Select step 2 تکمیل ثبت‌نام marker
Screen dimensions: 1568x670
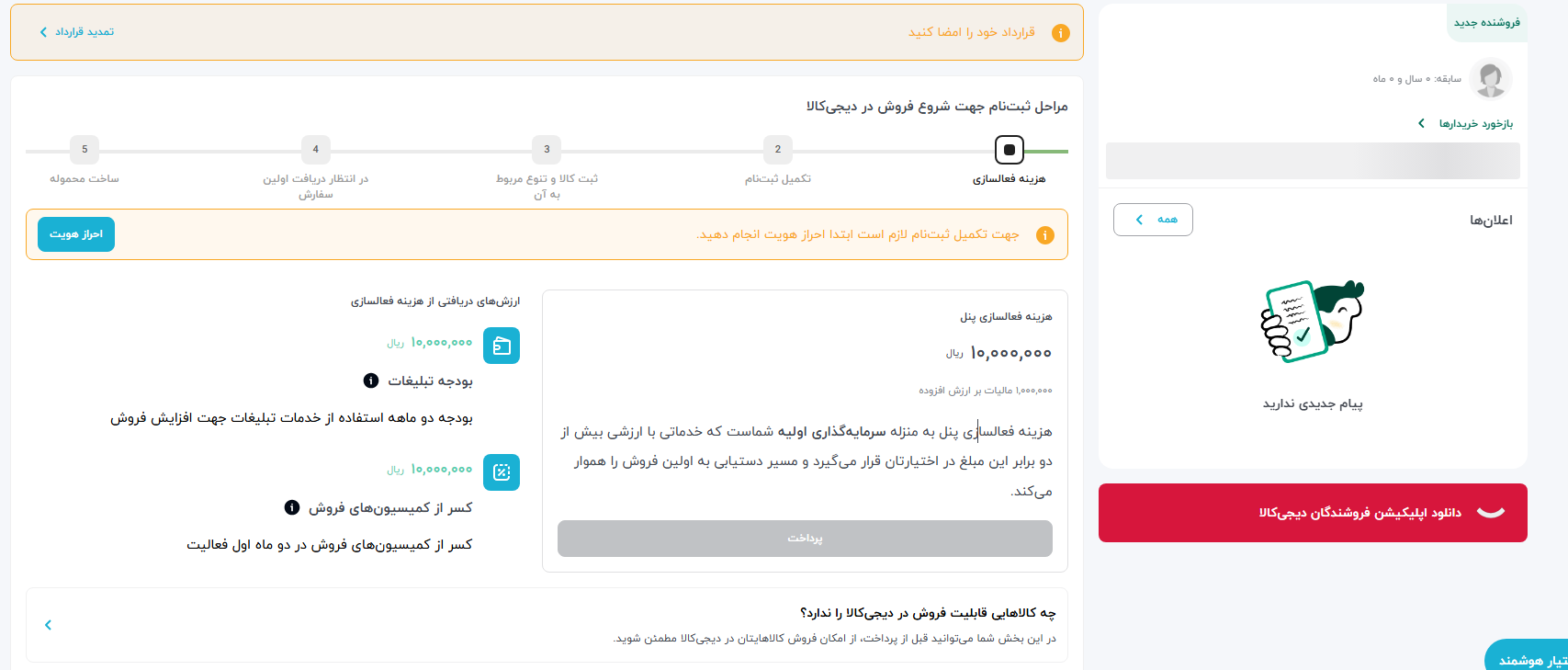(778, 149)
